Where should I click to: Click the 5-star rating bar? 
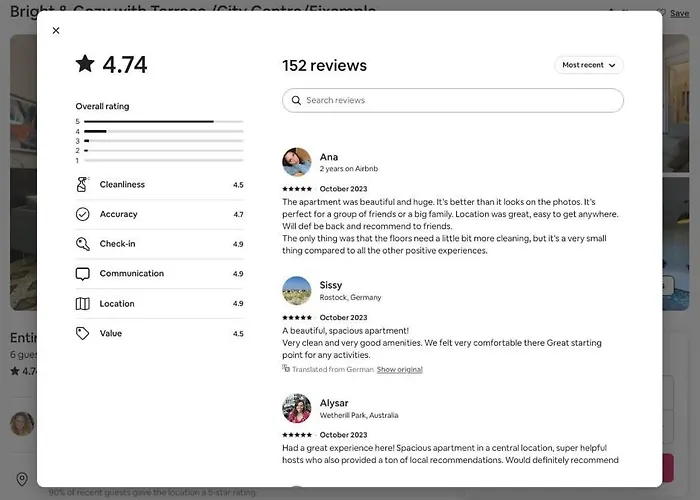tap(163, 121)
